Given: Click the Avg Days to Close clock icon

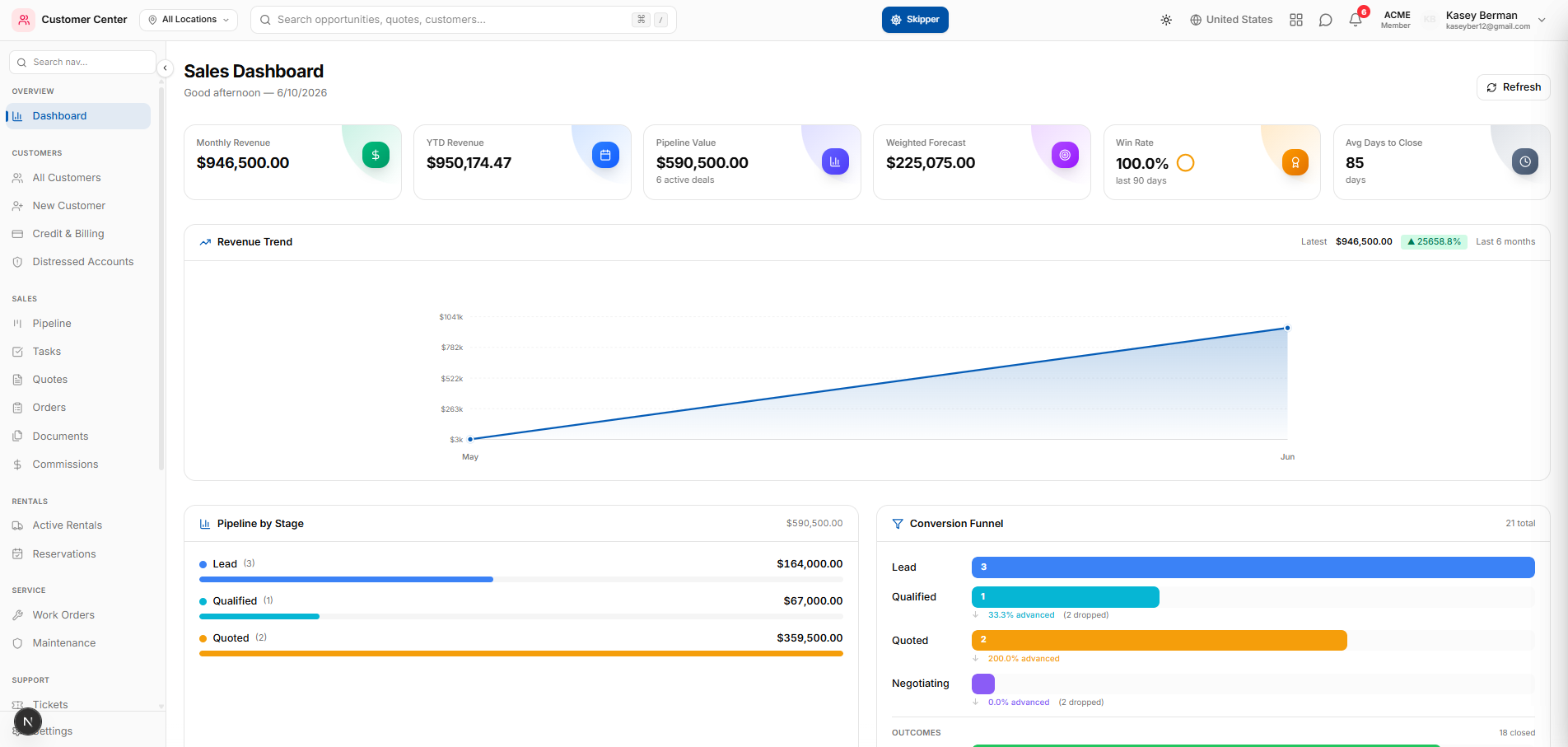Looking at the screenshot, I should (1525, 161).
